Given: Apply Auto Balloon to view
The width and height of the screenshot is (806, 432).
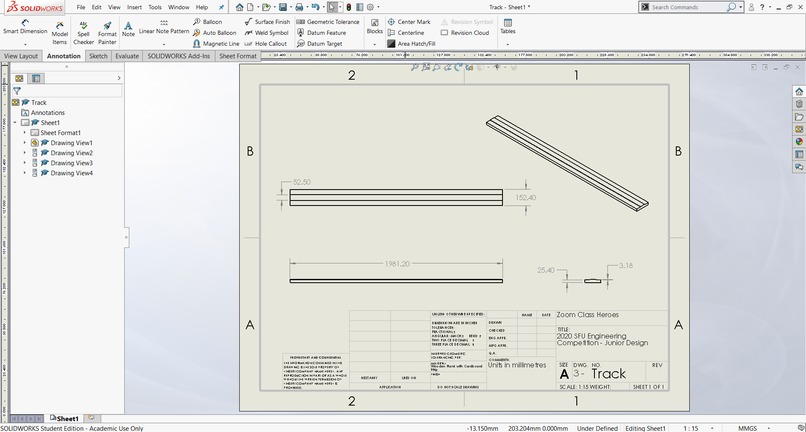Looking at the screenshot, I should tap(214, 32).
